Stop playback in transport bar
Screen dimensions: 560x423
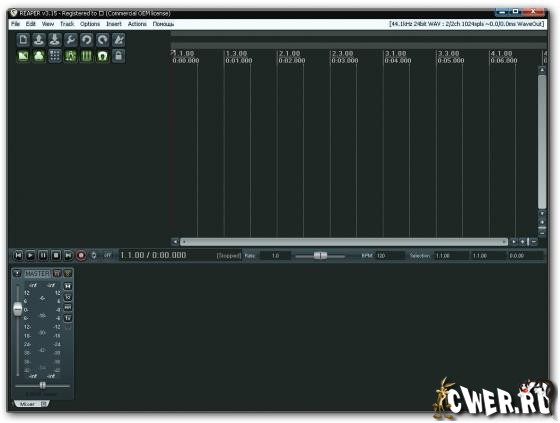coord(56,255)
